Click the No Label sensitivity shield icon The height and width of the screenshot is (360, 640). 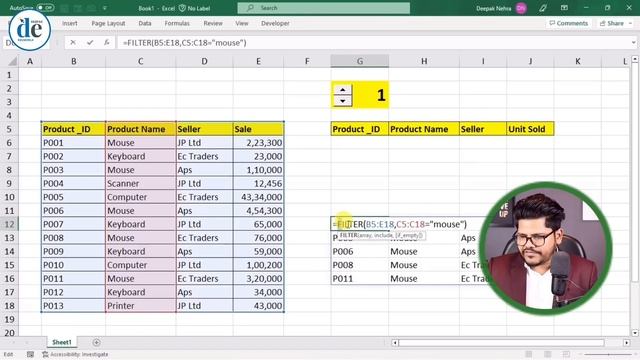click(182, 8)
